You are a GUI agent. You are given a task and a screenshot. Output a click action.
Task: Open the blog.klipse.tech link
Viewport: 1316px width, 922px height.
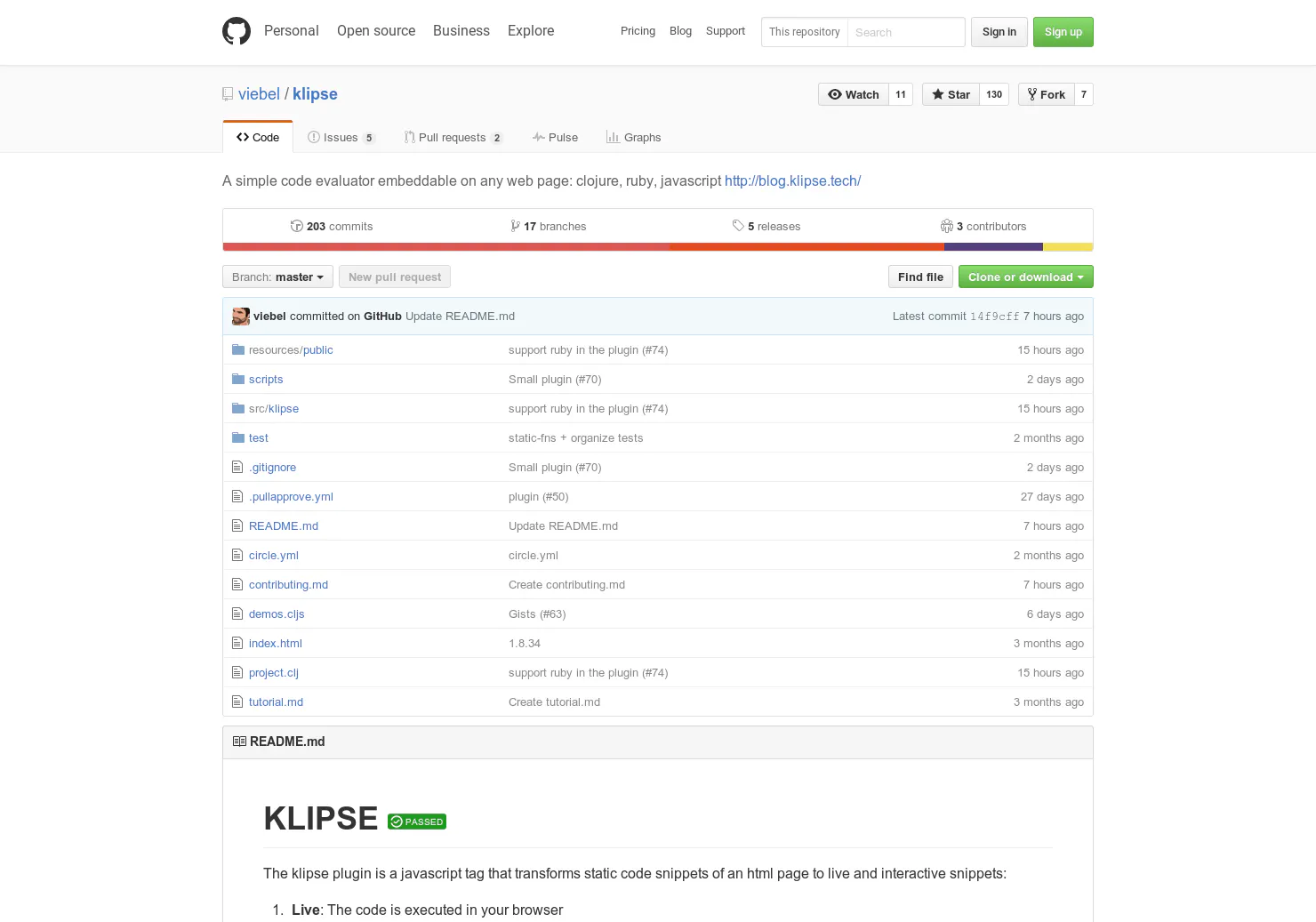point(792,180)
